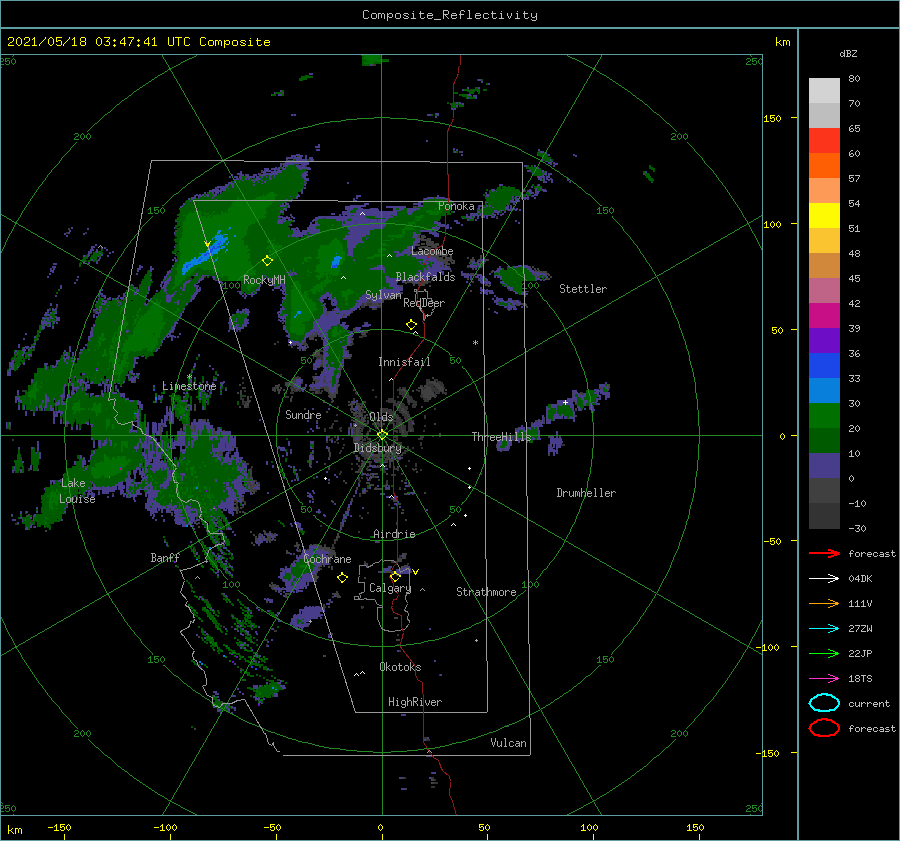Click the Blackfalds town label
This screenshot has width=900, height=841.
(425, 277)
